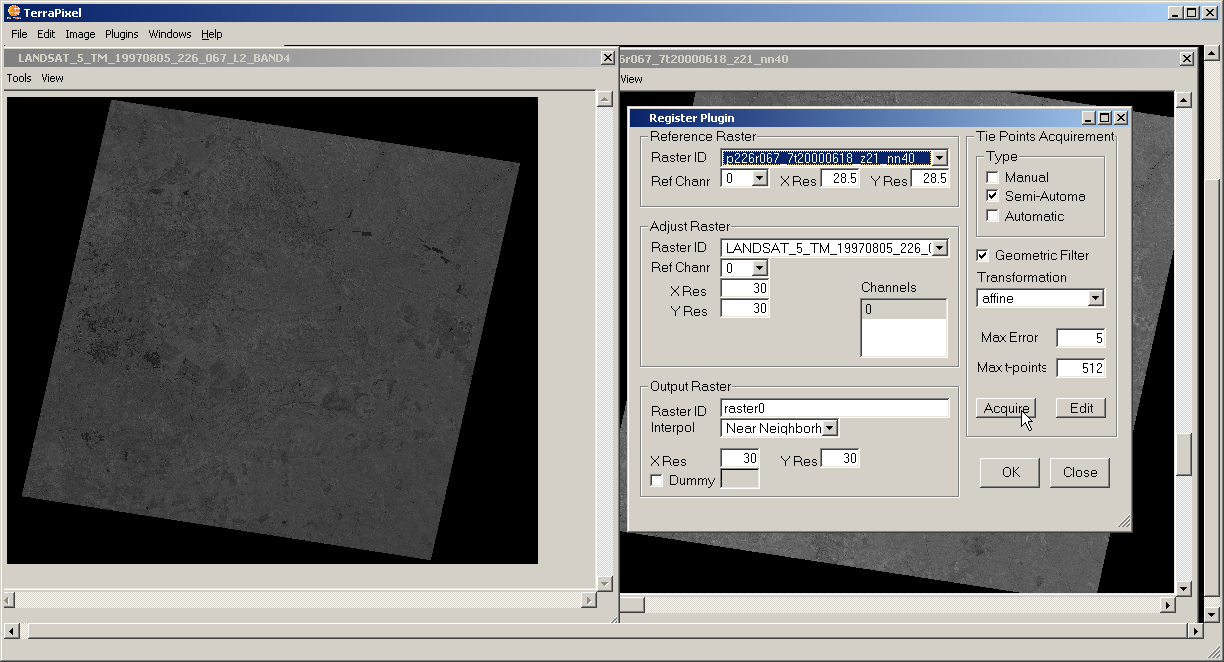Close the LANDSAT_5_TM raster window
The height and width of the screenshot is (662, 1224).
(x=607, y=58)
